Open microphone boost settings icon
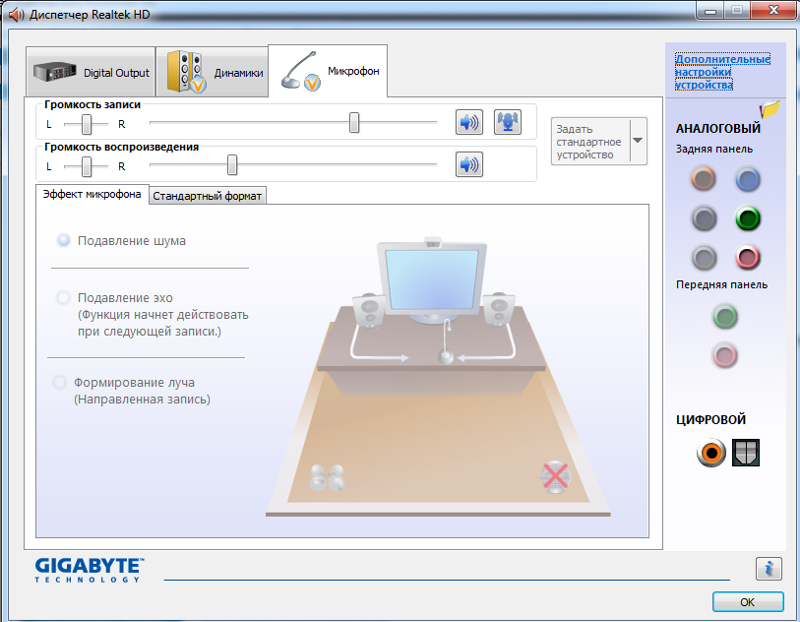This screenshot has height=622, width=800. [x=508, y=122]
